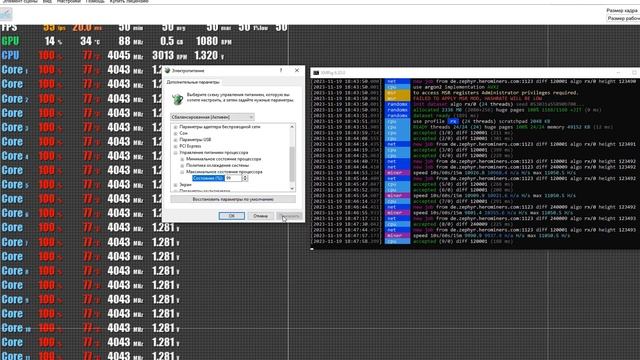The width and height of the screenshot is (640, 360).
Task: Click the scene tool icon in the toolbar
Action: (x=6, y=14)
